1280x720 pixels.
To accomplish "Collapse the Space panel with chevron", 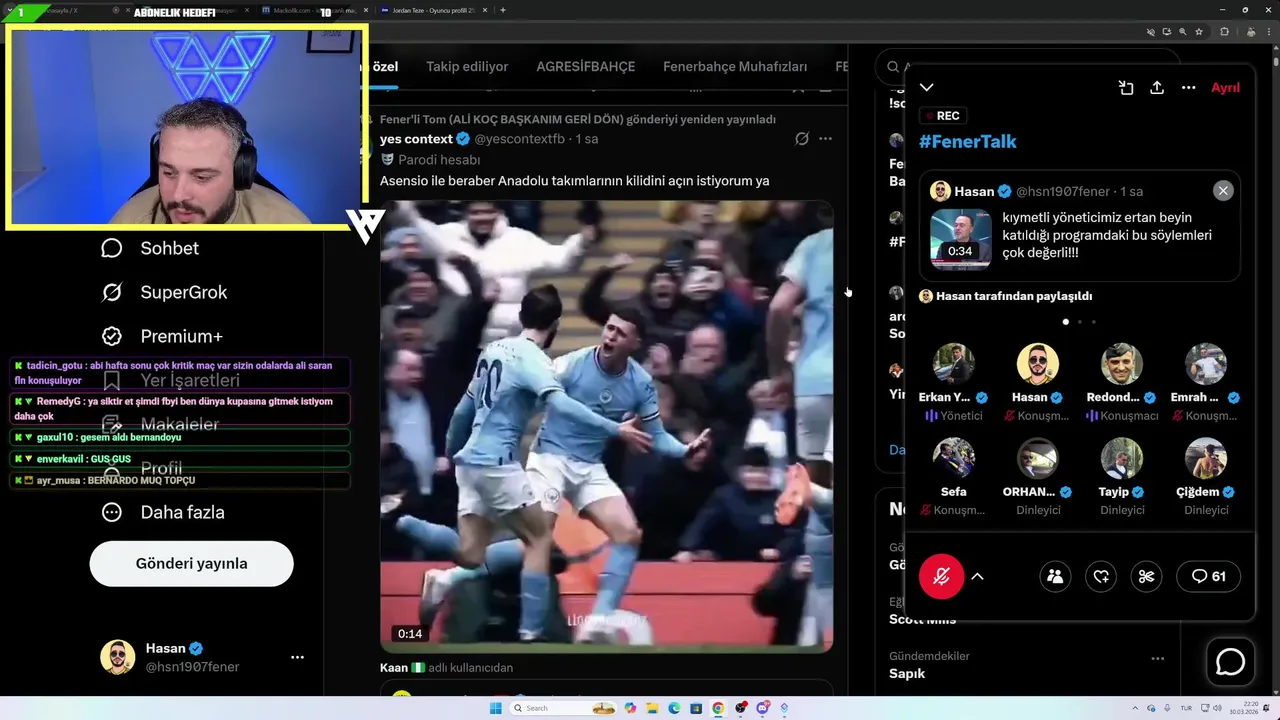I will click(927, 88).
